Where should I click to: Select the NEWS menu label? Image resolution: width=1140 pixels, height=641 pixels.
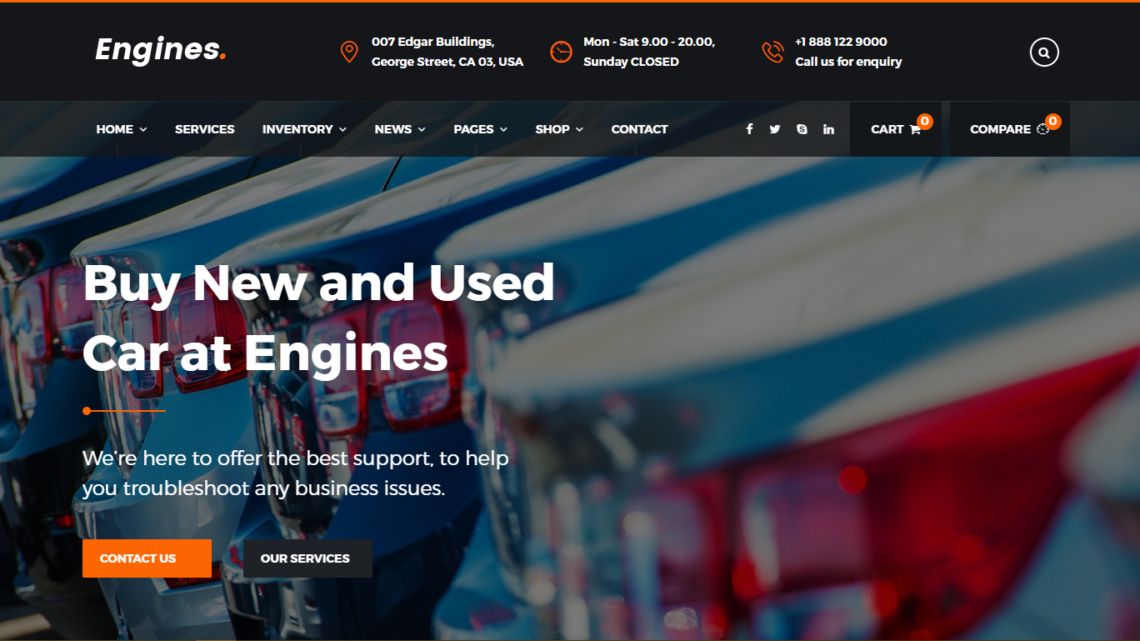coord(393,129)
